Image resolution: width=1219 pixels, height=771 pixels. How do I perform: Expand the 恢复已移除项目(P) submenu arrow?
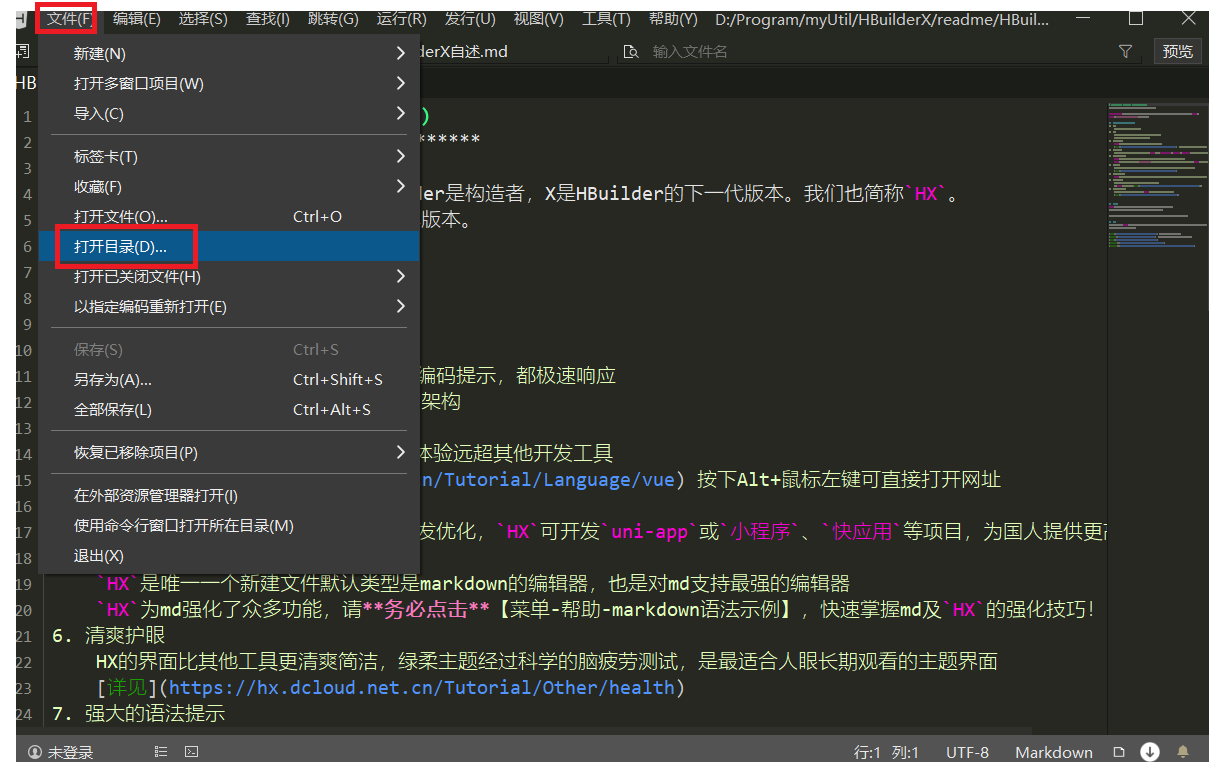coord(400,452)
